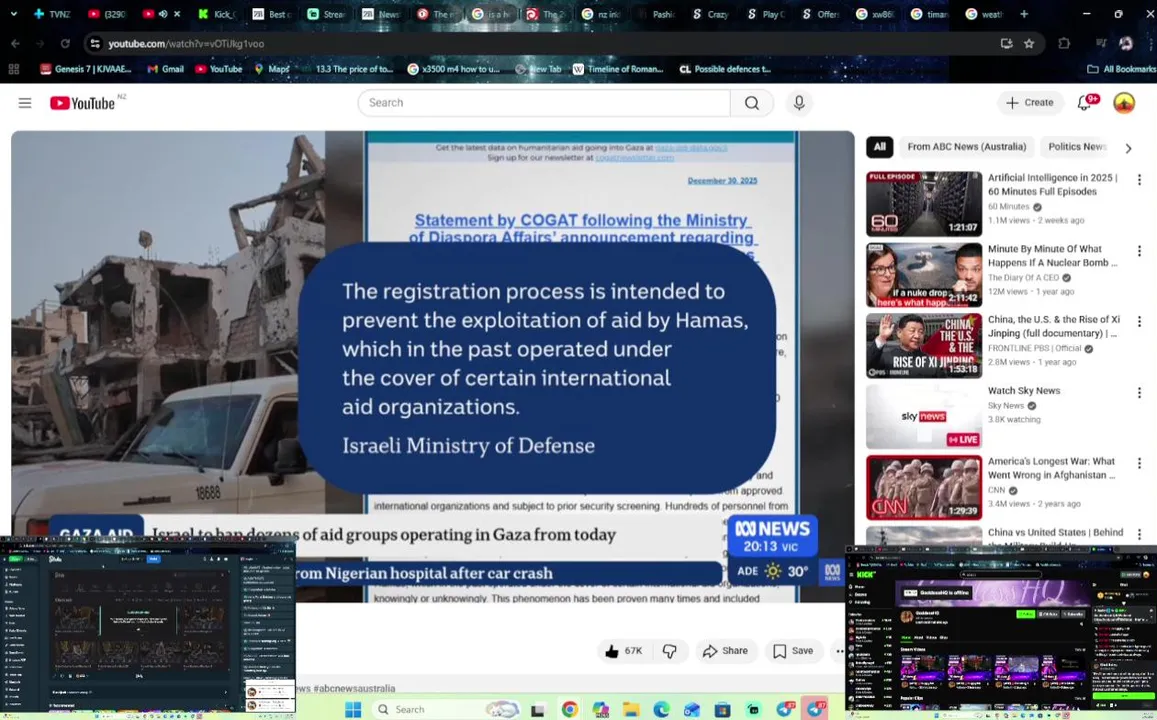This screenshot has height=720, width=1157.
Task: Launch Google Chrome from the taskbar
Action: click(569, 710)
